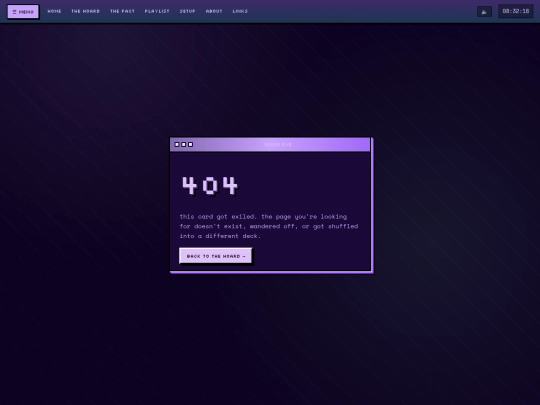Visit the About nav link

(214, 11)
